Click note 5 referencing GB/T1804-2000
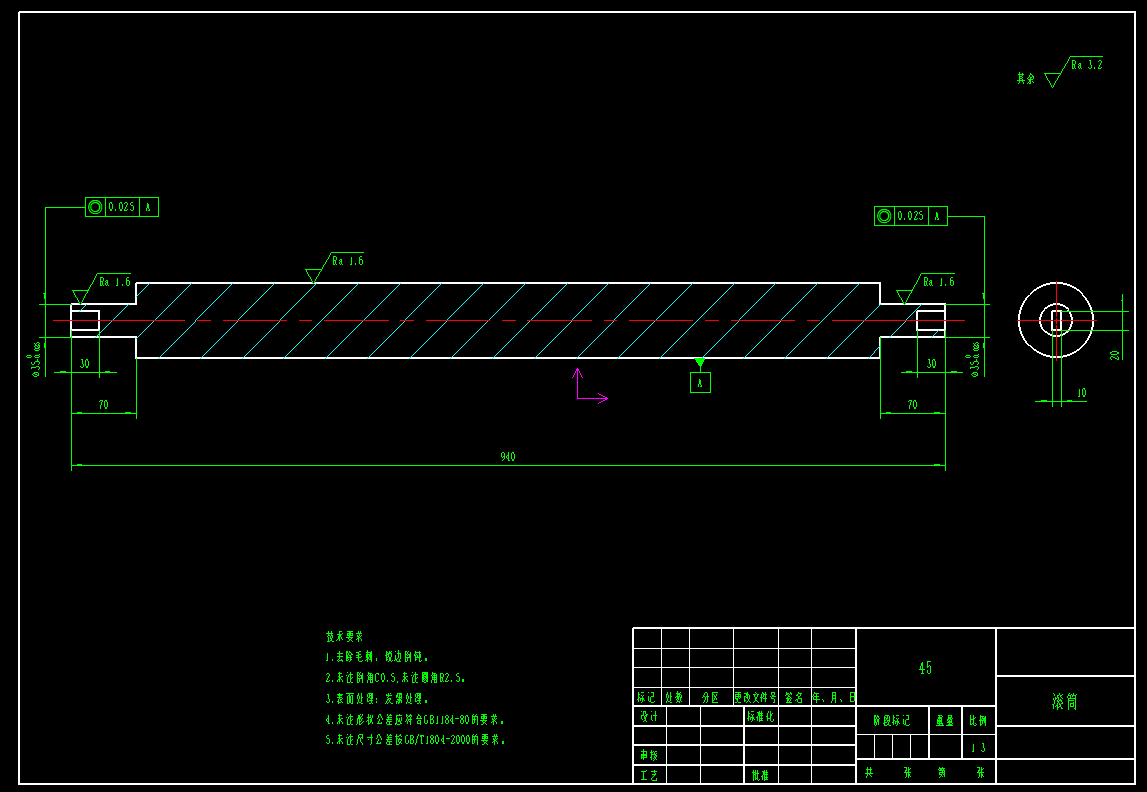The width and height of the screenshot is (1147, 792). point(415,739)
